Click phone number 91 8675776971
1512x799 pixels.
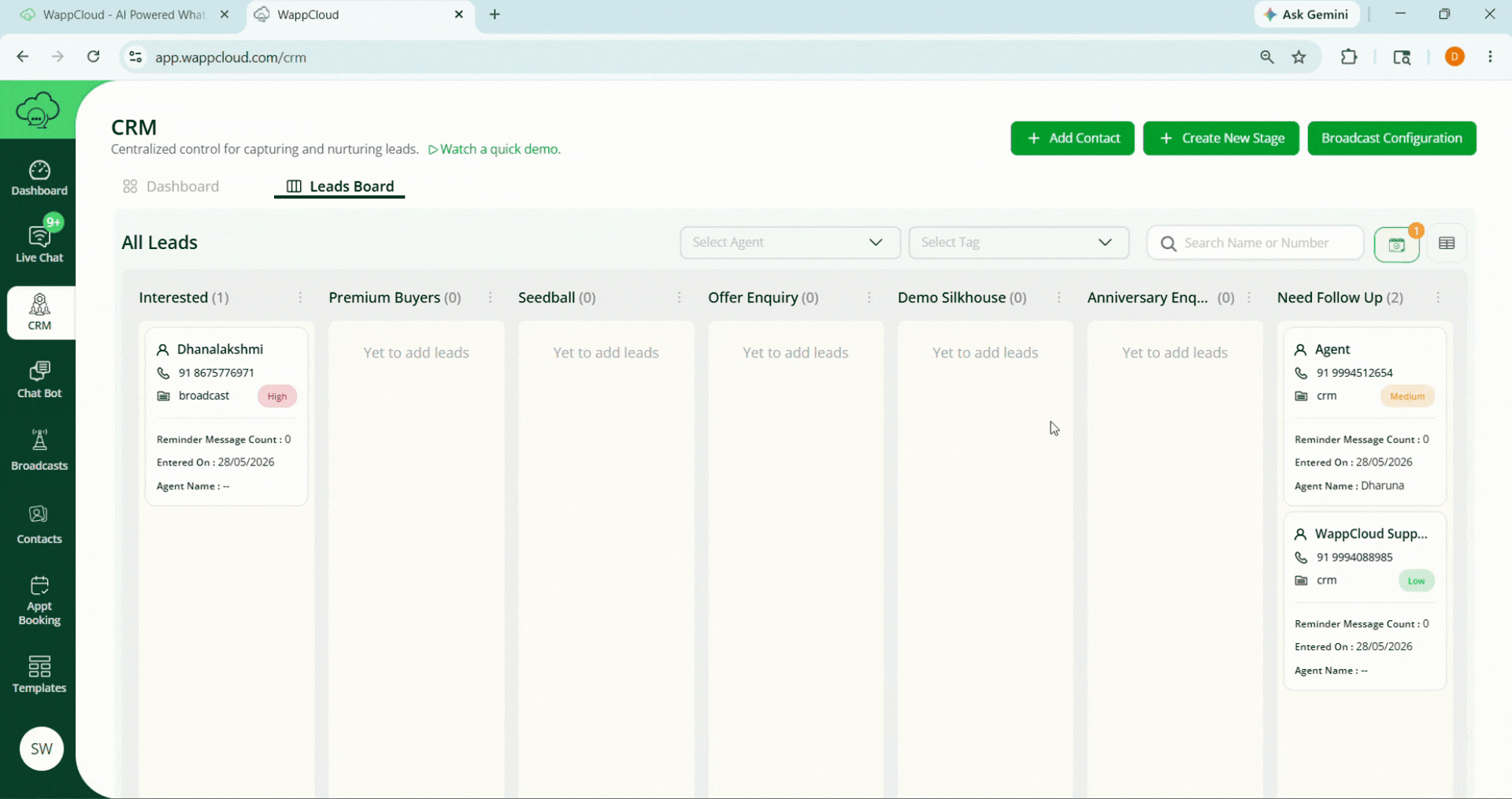pyautogui.click(x=216, y=373)
